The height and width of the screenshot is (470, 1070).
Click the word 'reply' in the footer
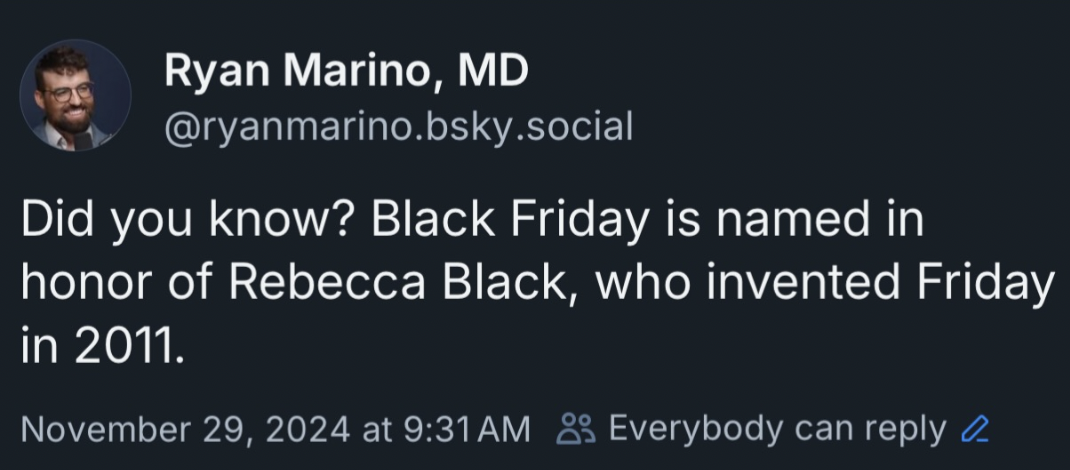pos(905,429)
